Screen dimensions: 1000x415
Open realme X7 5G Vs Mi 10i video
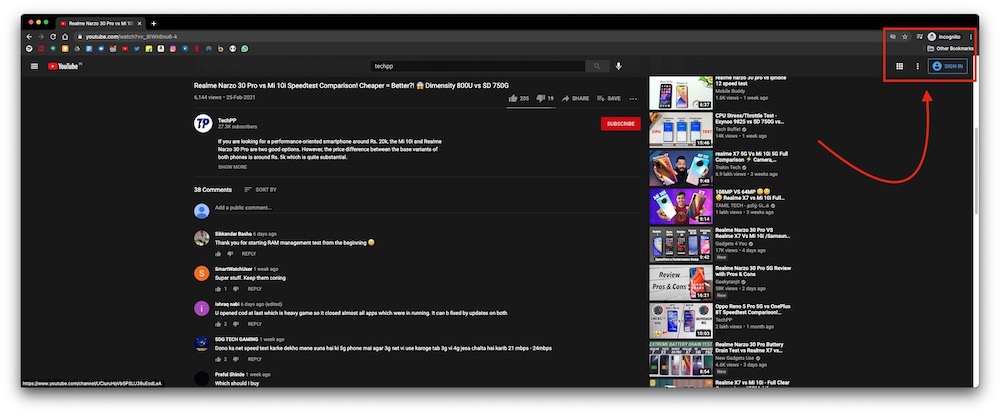click(x=680, y=168)
